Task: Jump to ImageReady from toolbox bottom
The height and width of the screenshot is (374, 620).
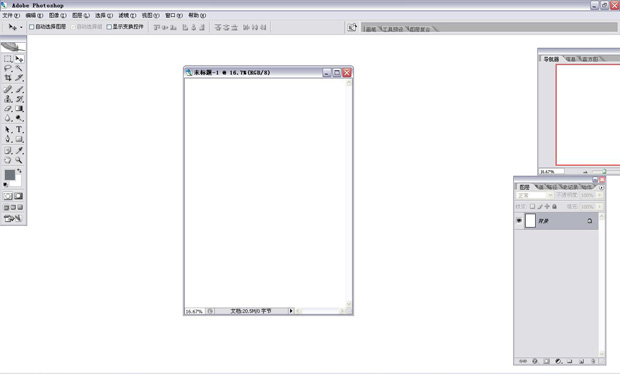Action: (13, 218)
